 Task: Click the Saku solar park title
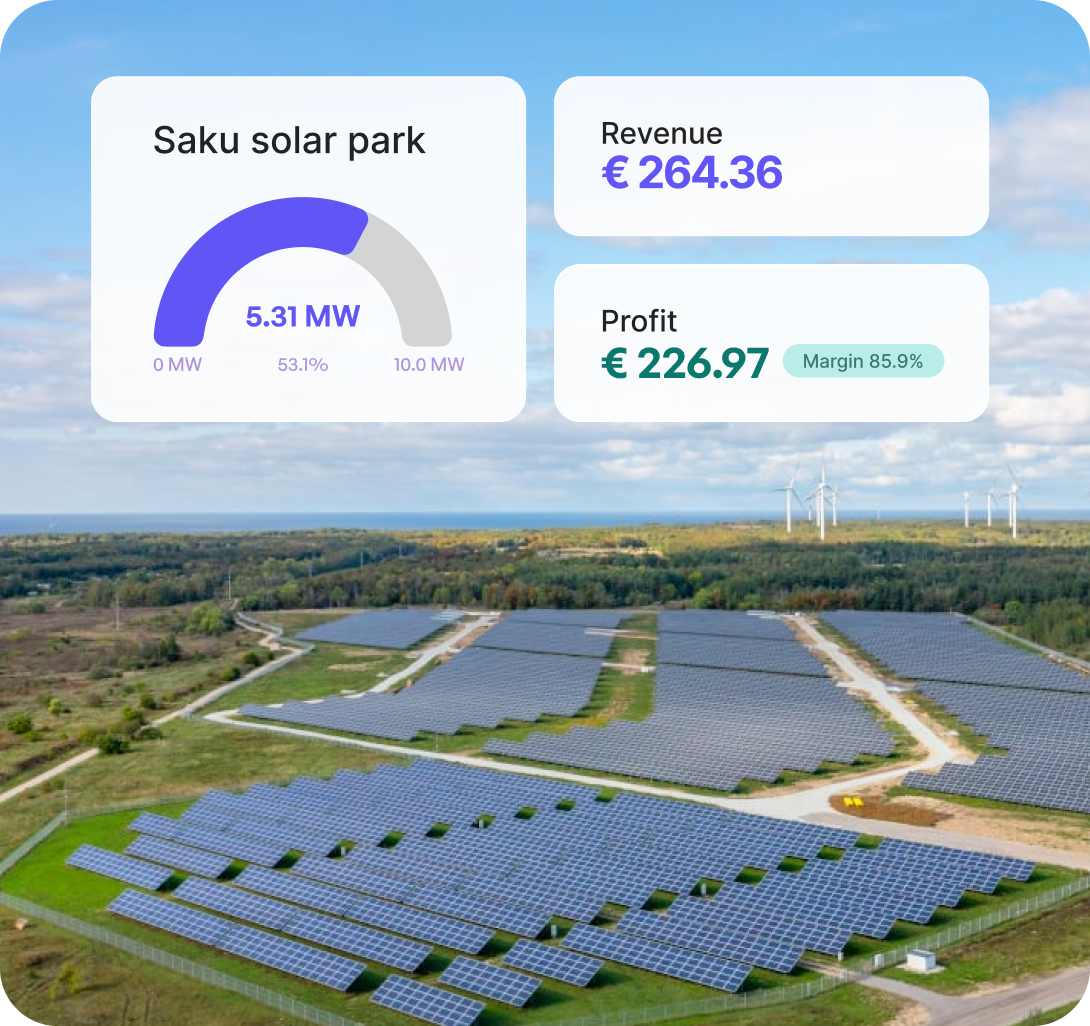289,141
